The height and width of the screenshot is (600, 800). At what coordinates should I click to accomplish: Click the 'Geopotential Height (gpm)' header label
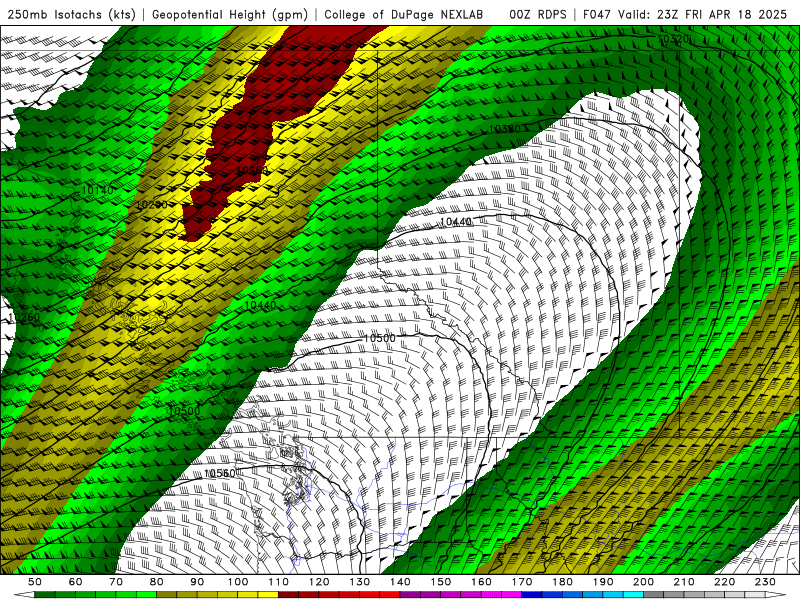(x=230, y=14)
